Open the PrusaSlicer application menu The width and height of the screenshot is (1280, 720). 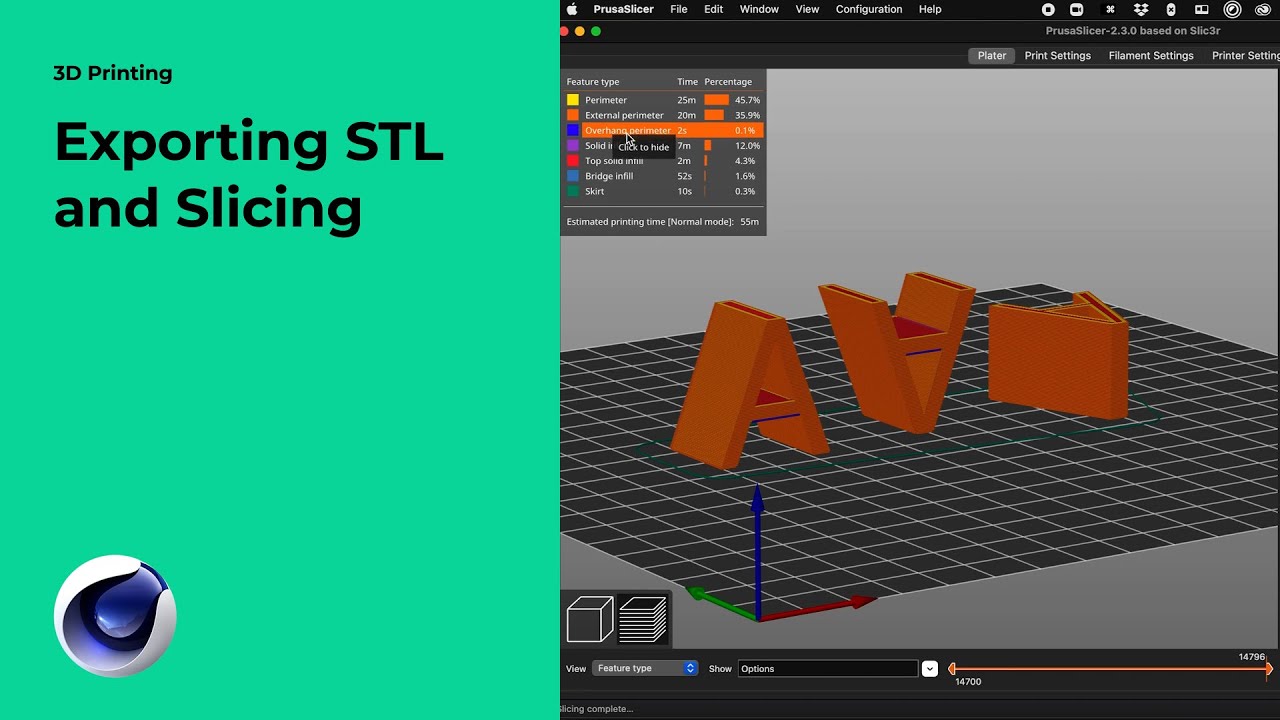[x=623, y=9]
